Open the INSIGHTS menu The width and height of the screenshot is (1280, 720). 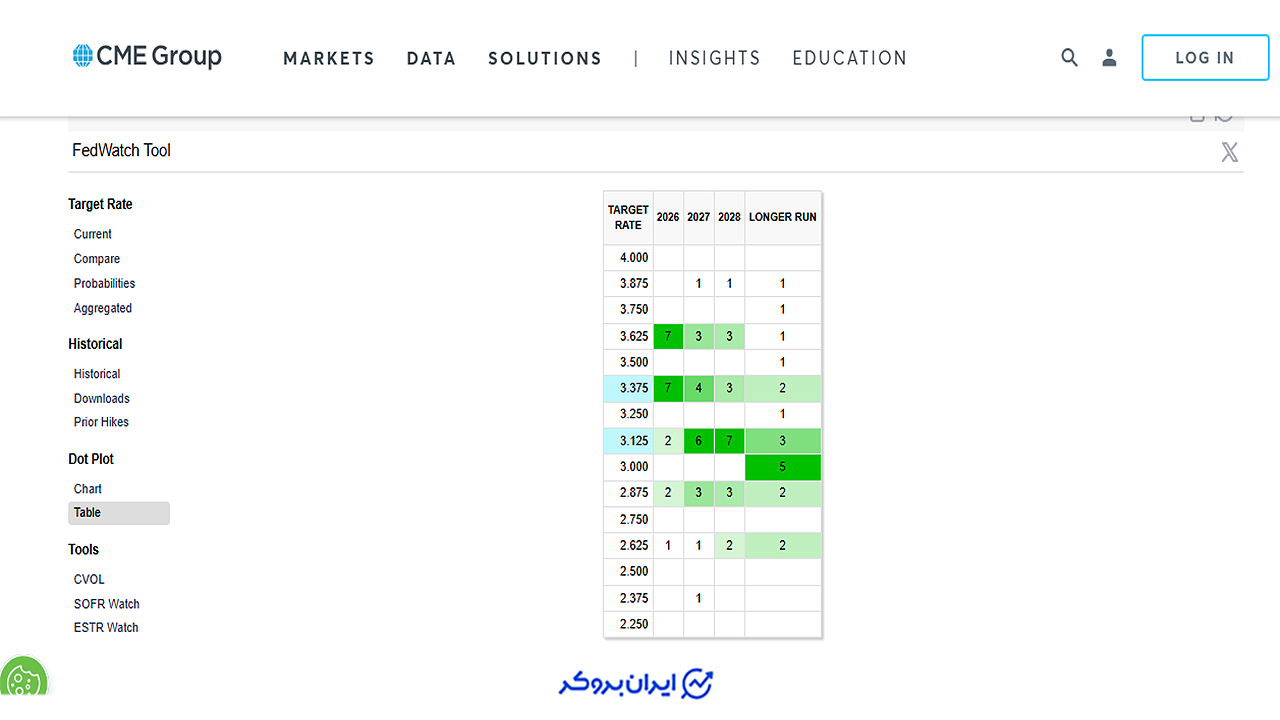click(x=714, y=58)
